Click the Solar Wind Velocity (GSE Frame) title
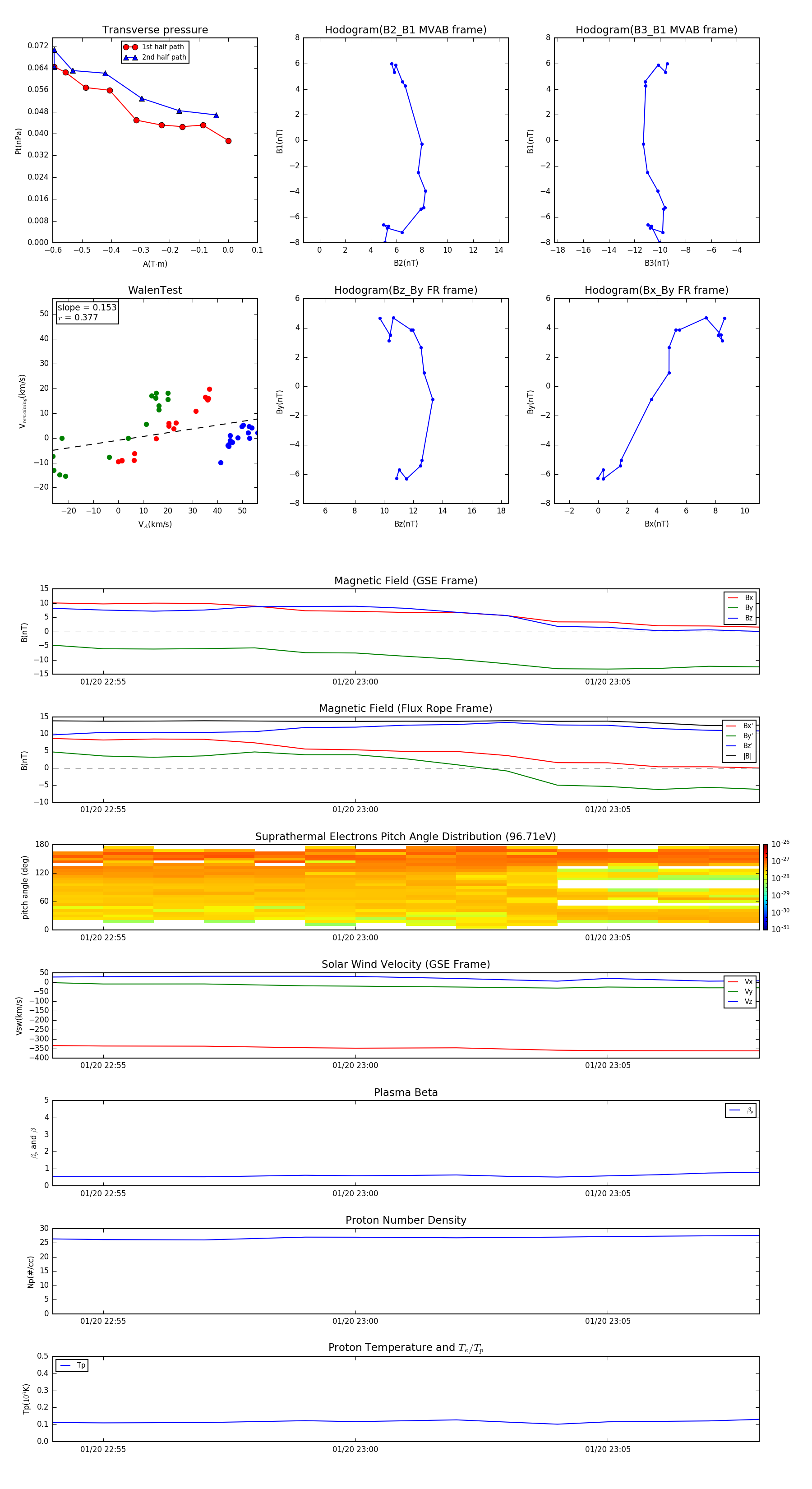Screen dimensions: 812x1489 coord(406,965)
